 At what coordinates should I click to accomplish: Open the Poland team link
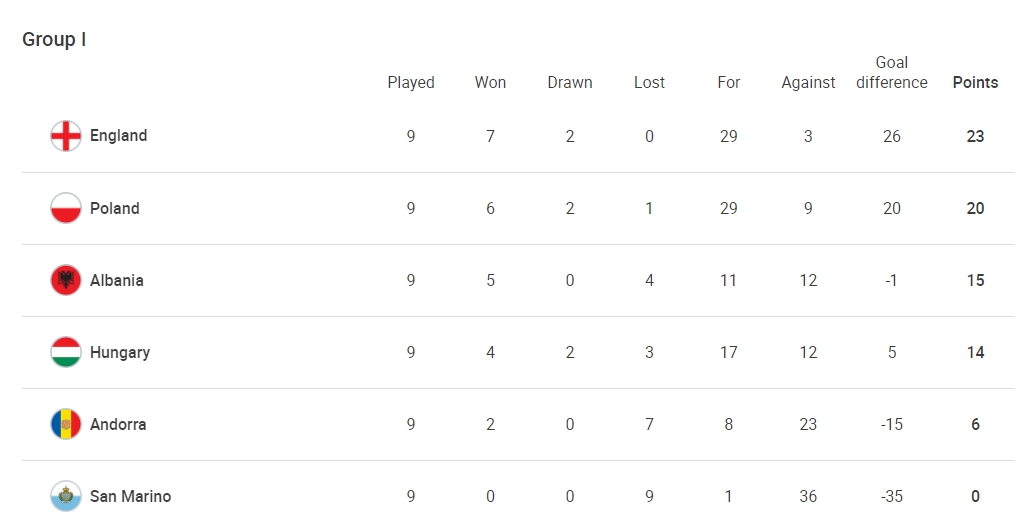pos(115,208)
